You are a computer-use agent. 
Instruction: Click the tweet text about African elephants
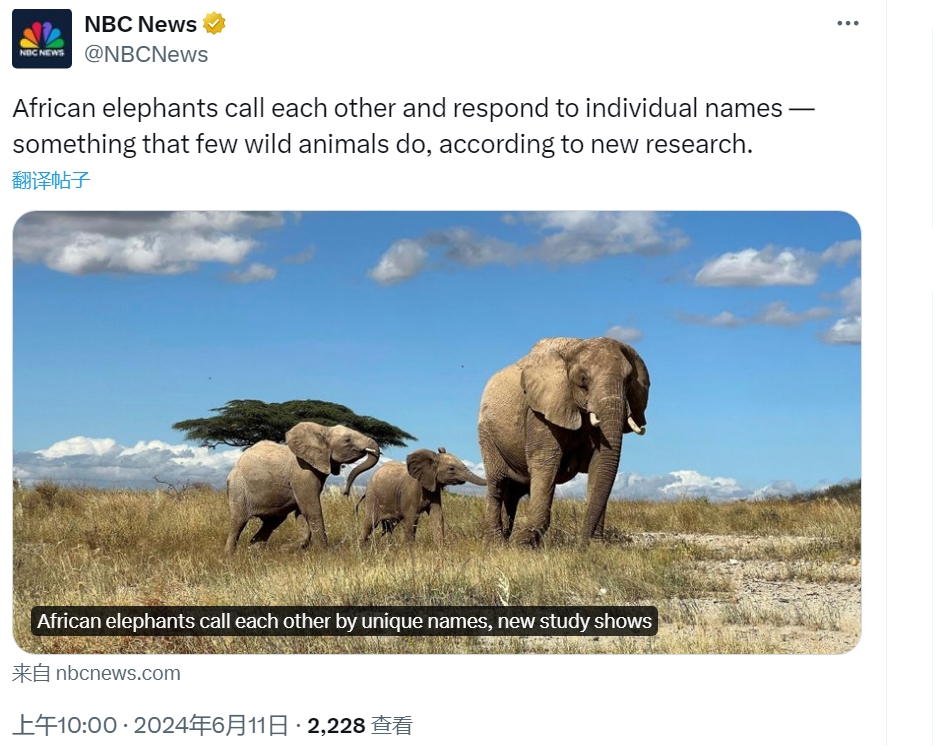click(x=413, y=126)
